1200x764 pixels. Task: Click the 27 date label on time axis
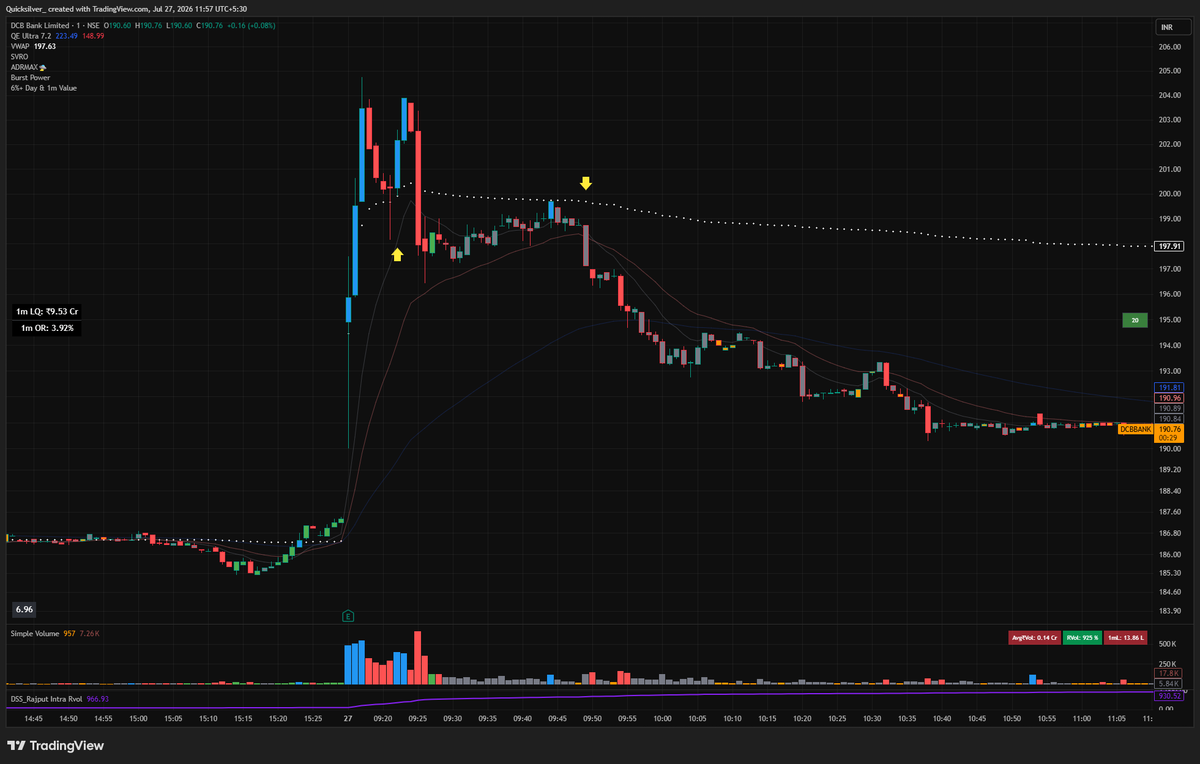click(x=347, y=718)
